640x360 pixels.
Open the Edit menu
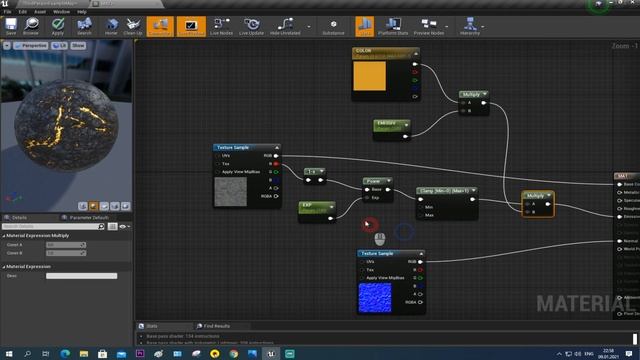(x=22, y=12)
